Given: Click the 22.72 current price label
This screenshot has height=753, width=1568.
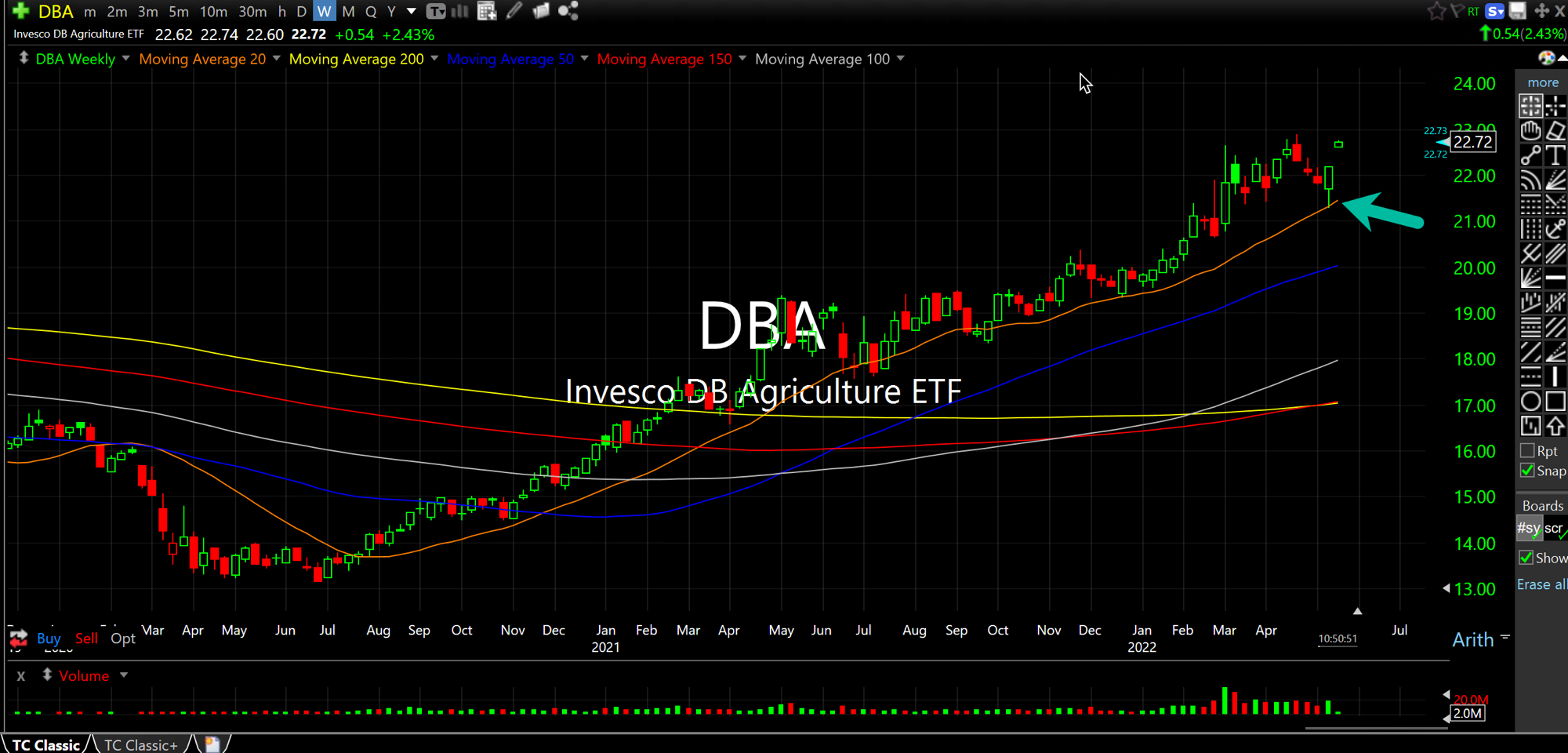Looking at the screenshot, I should [x=1473, y=142].
